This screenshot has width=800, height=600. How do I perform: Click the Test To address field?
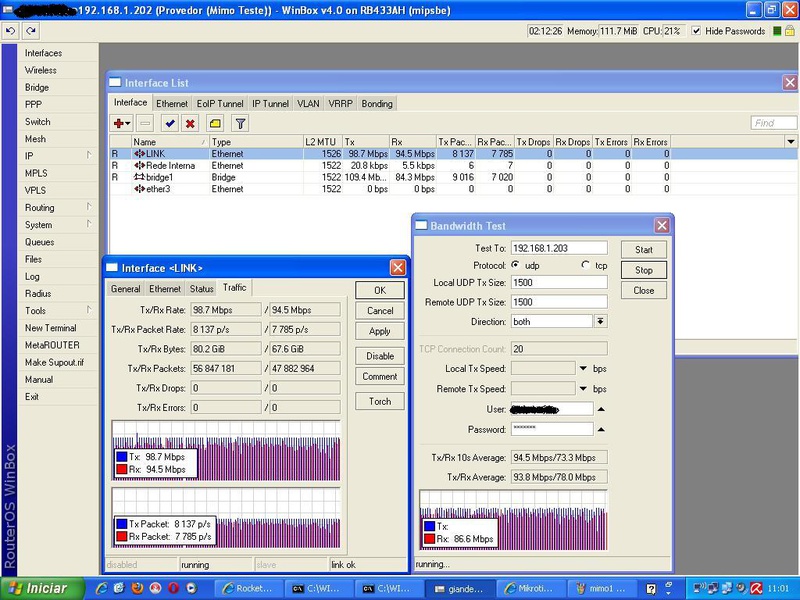[558, 247]
